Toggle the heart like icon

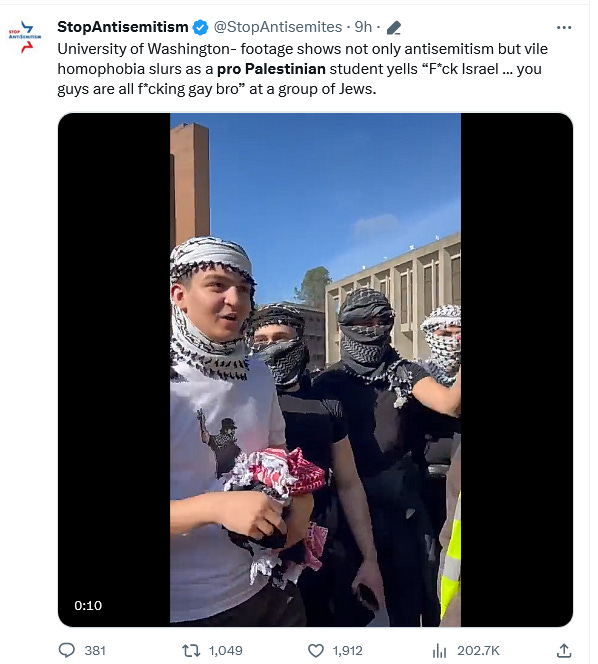point(316,650)
